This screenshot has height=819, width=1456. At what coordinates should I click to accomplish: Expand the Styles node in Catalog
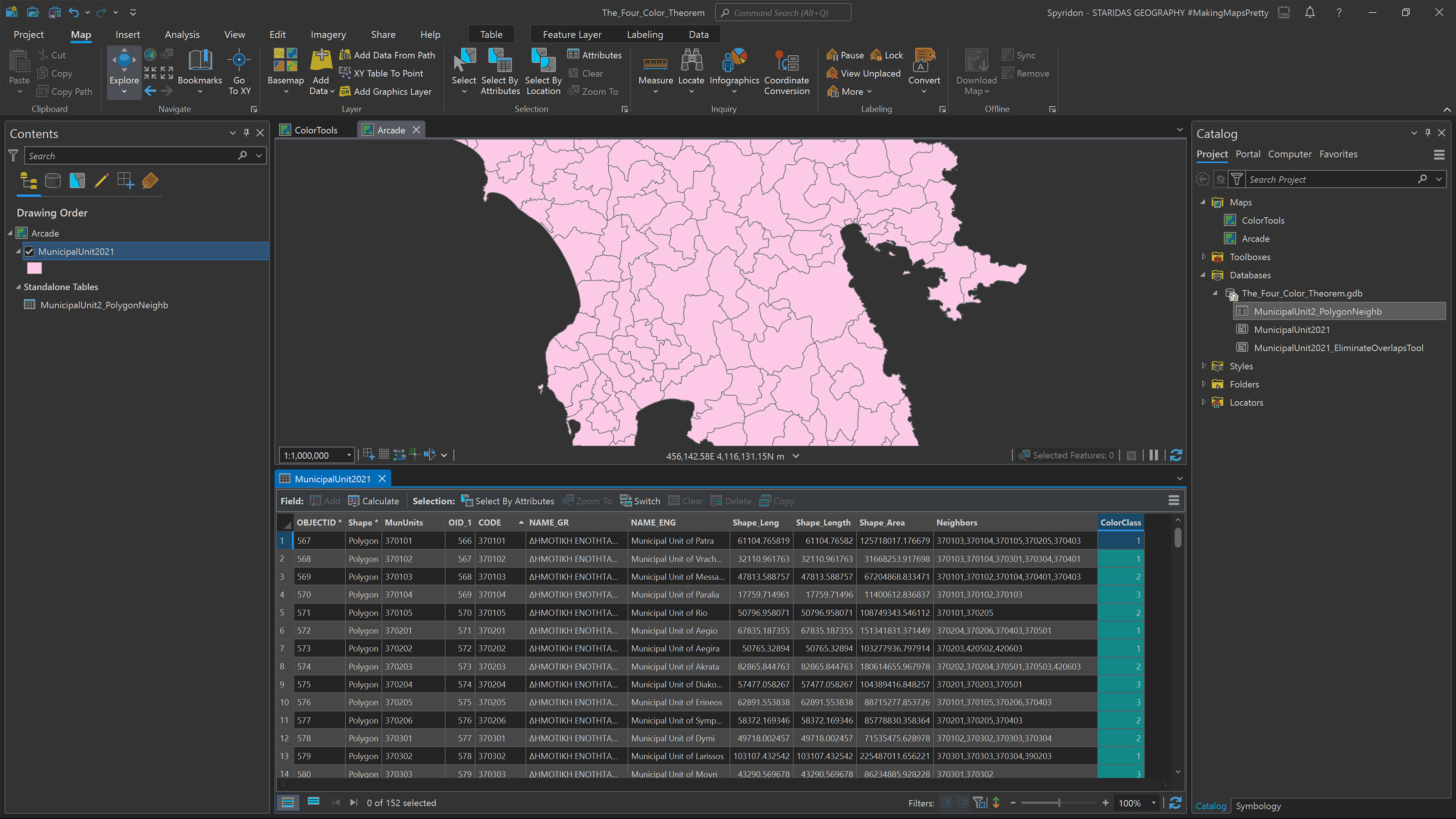(x=1204, y=366)
